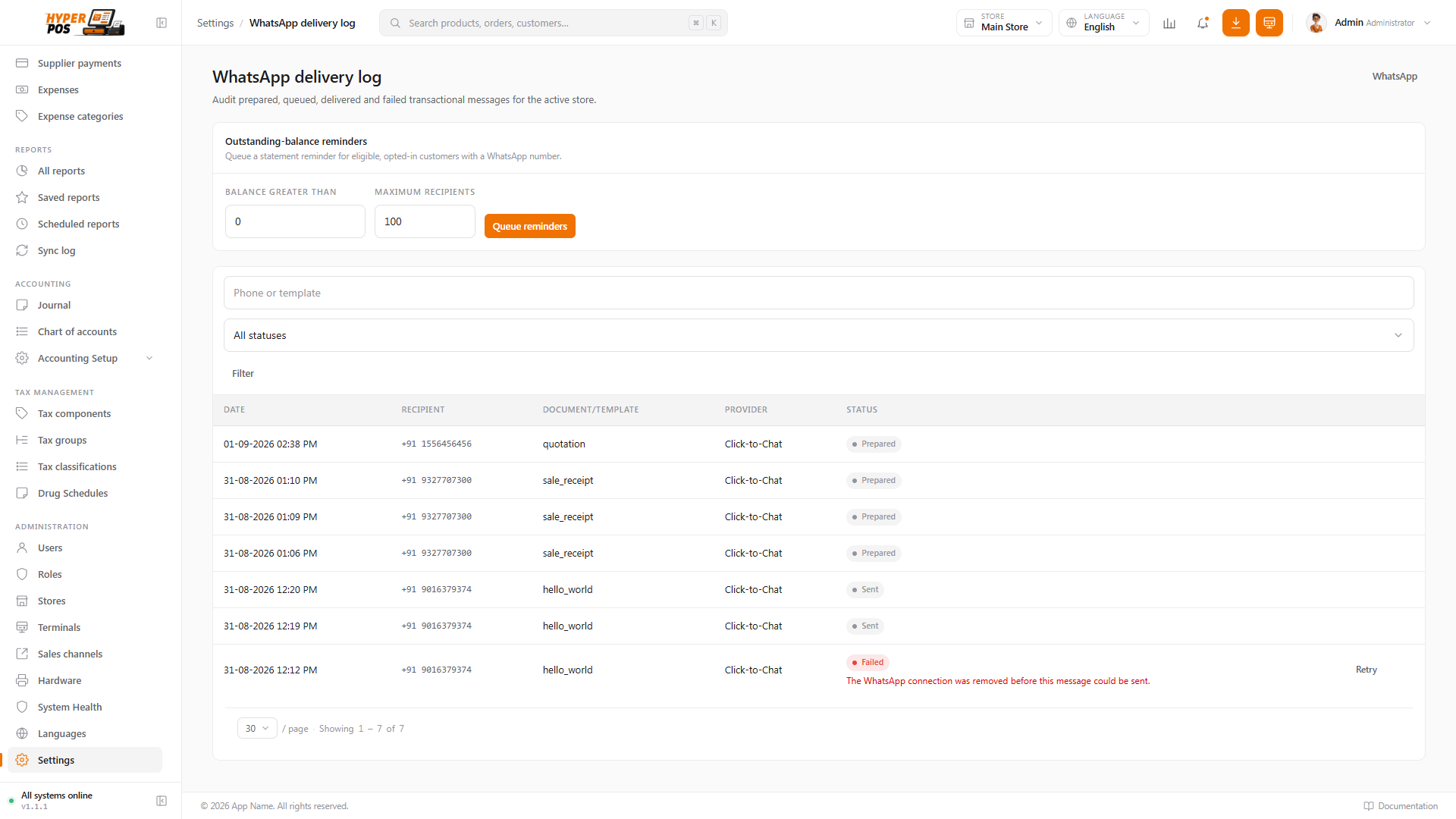The image size is (1456, 819).
Task: Click the Users person icon
Action: (22, 548)
